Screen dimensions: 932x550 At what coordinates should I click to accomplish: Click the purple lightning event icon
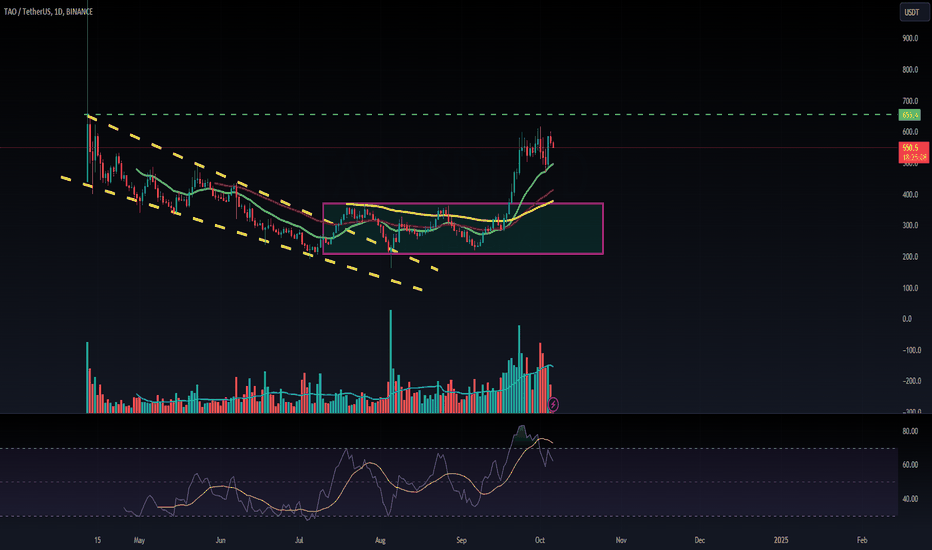click(x=553, y=405)
